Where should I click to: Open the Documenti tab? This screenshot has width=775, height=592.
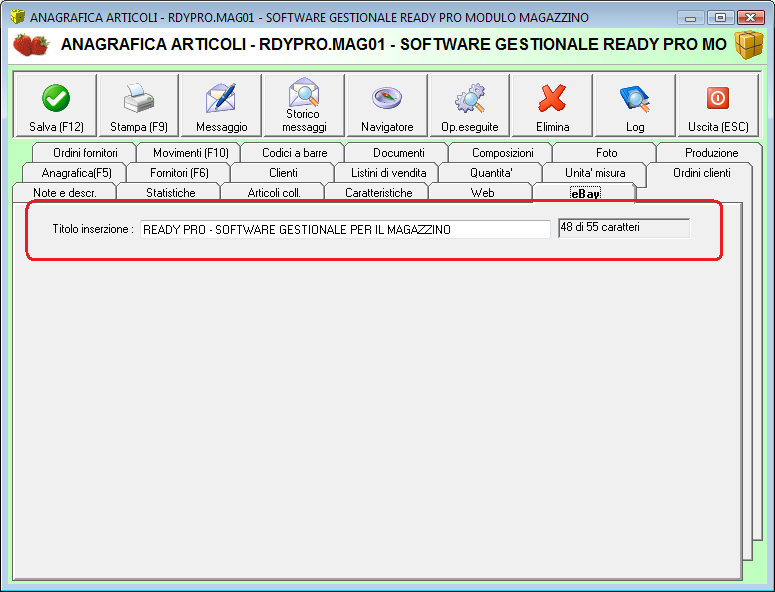(398, 153)
